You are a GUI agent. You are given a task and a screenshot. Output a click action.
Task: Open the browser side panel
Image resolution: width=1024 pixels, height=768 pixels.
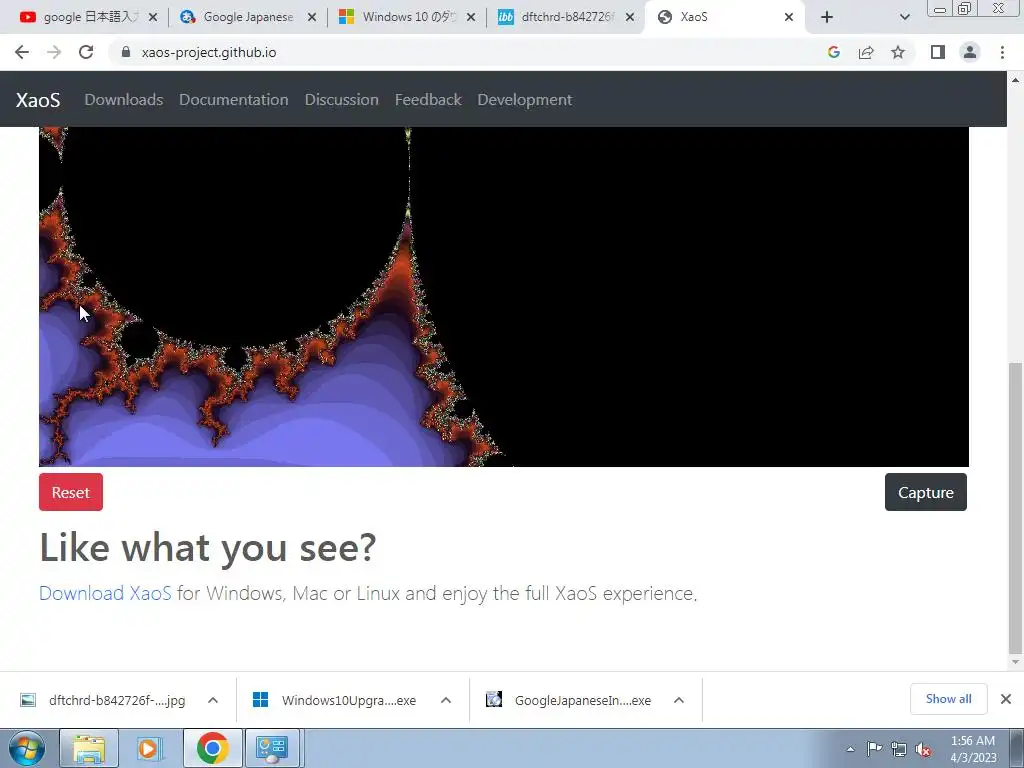(x=938, y=52)
